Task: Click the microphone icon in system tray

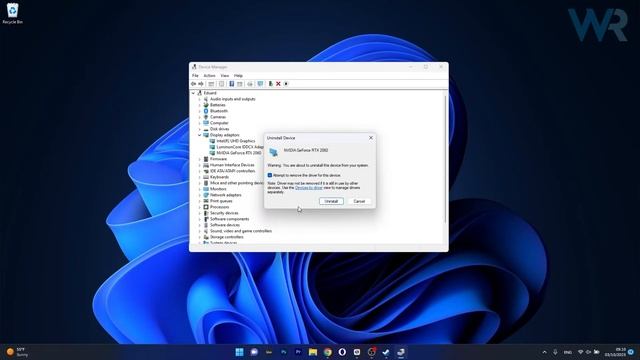Action: (555, 352)
